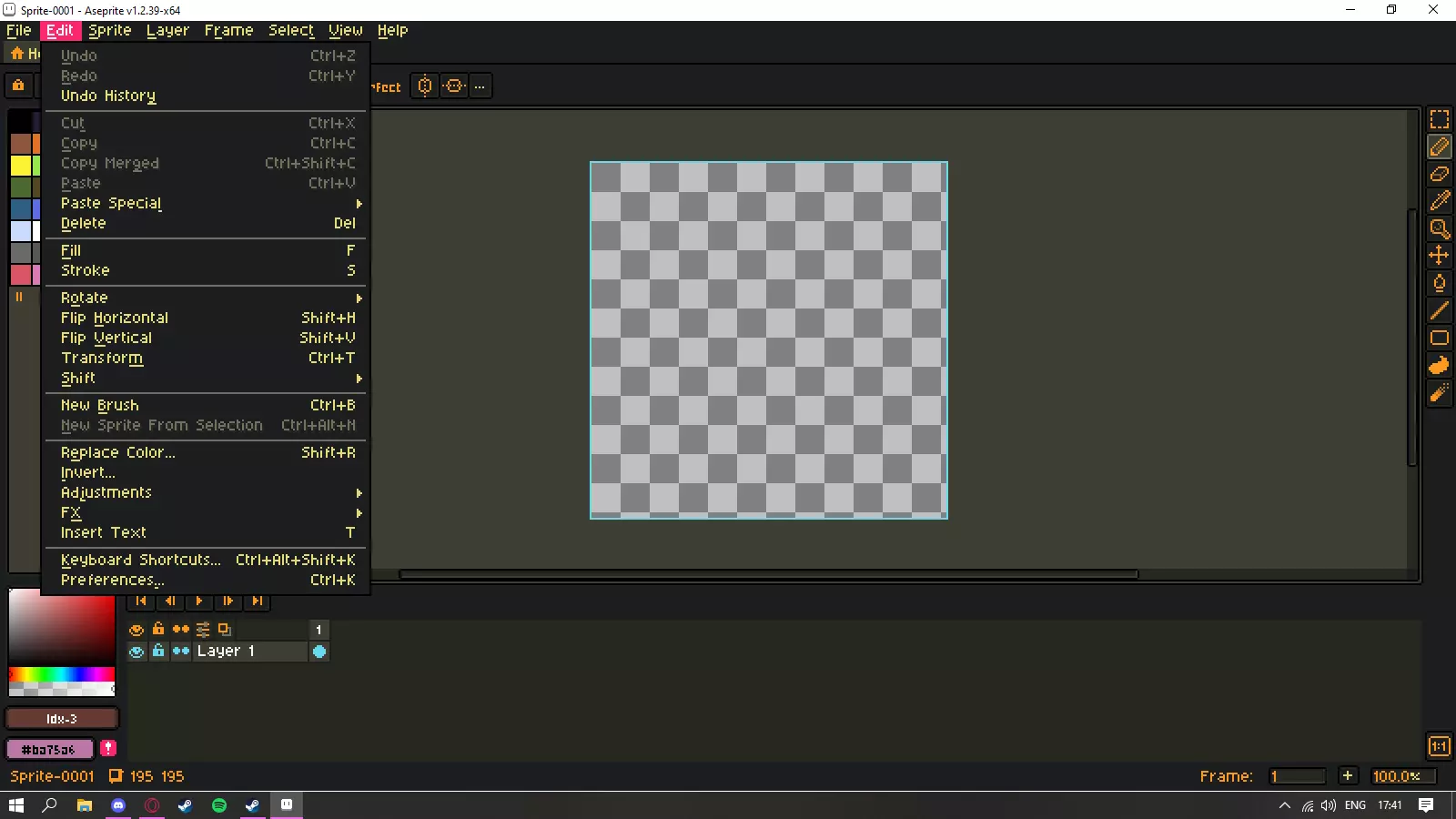Select the Rectangular Marquee tool

tap(1439, 120)
